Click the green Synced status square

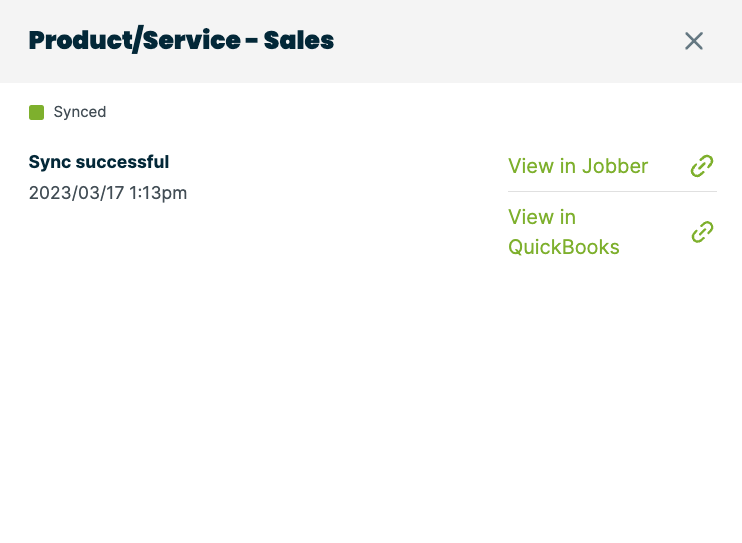[x=37, y=112]
